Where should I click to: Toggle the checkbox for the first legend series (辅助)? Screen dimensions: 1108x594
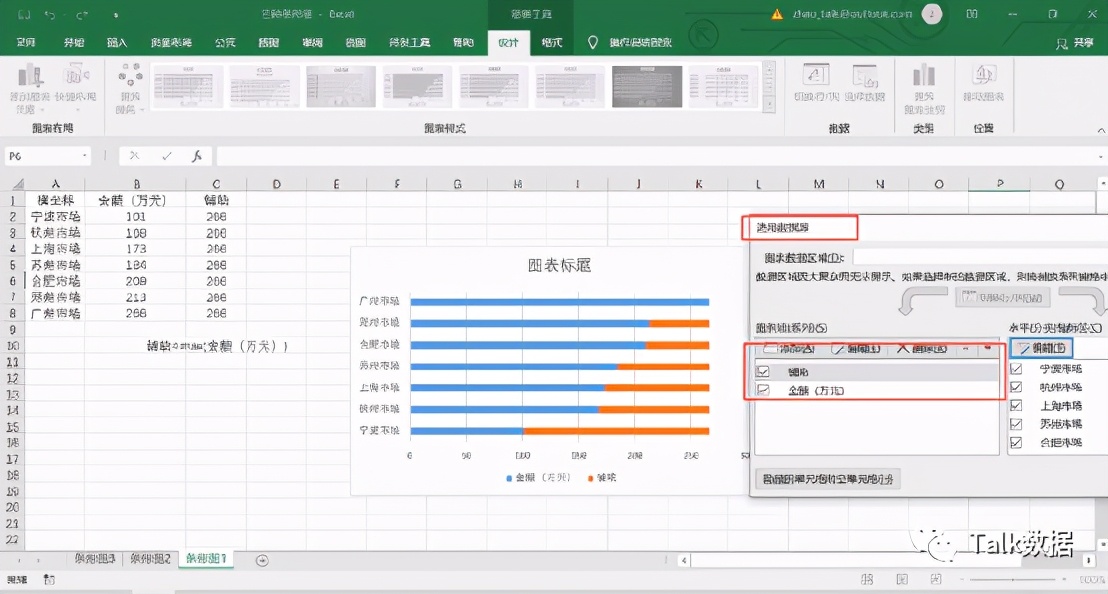[763, 372]
